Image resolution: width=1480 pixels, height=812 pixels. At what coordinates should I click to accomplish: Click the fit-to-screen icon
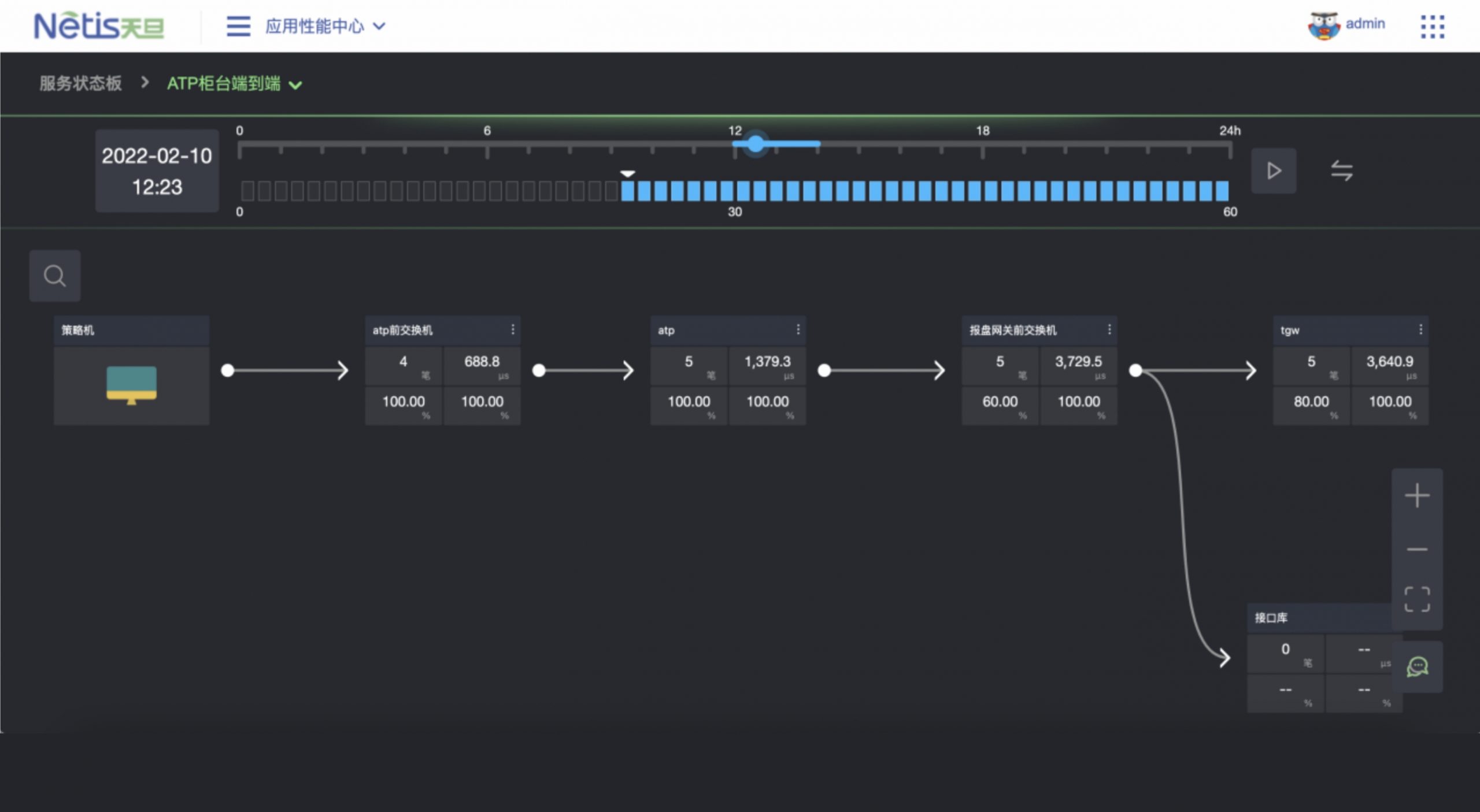click(1417, 599)
